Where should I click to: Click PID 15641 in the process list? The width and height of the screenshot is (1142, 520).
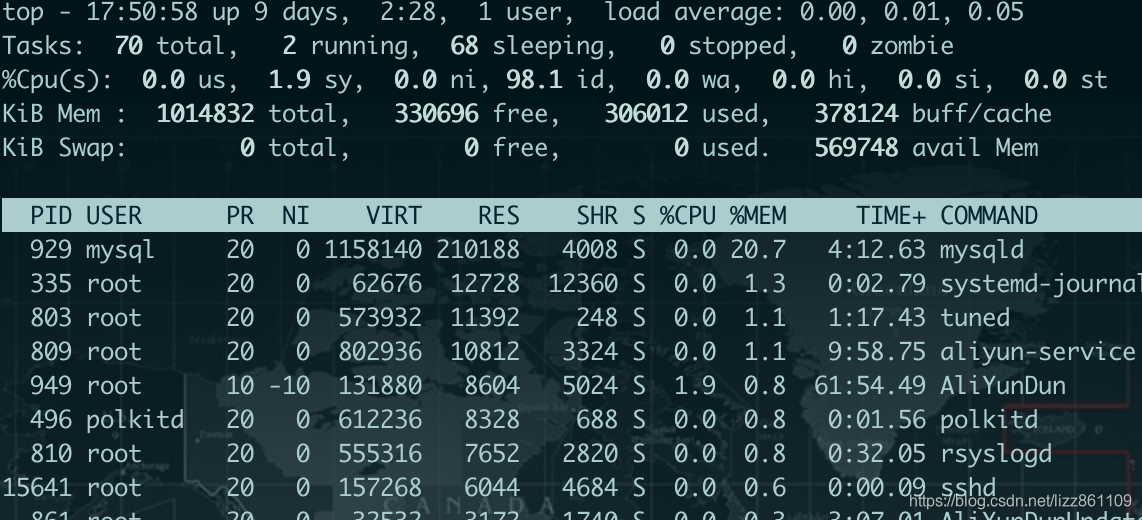click(37, 487)
